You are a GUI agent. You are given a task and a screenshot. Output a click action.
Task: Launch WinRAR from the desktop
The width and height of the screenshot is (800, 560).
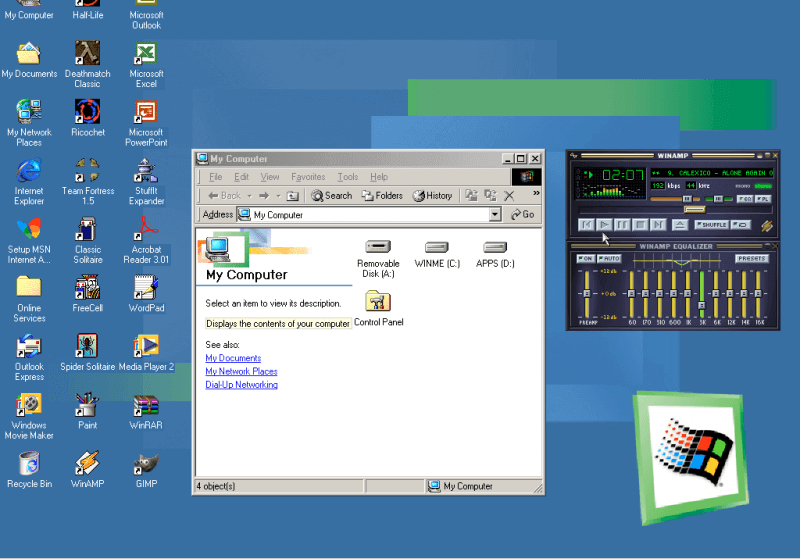click(x=146, y=411)
